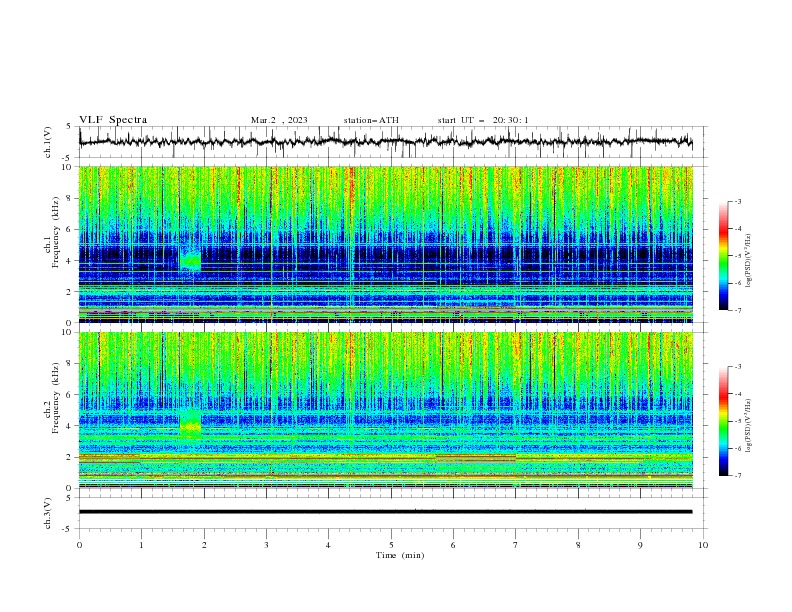The height and width of the screenshot is (612, 792).
Task: Select the ch.2 spectrogram color scale bar
Action: 724,421
